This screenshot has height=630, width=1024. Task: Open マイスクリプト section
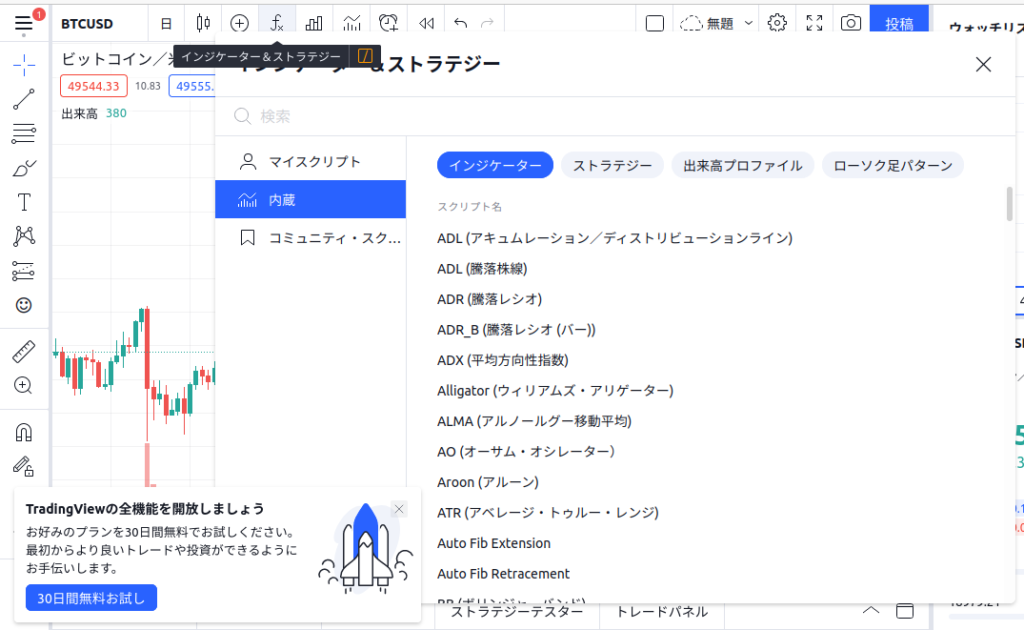click(x=310, y=159)
